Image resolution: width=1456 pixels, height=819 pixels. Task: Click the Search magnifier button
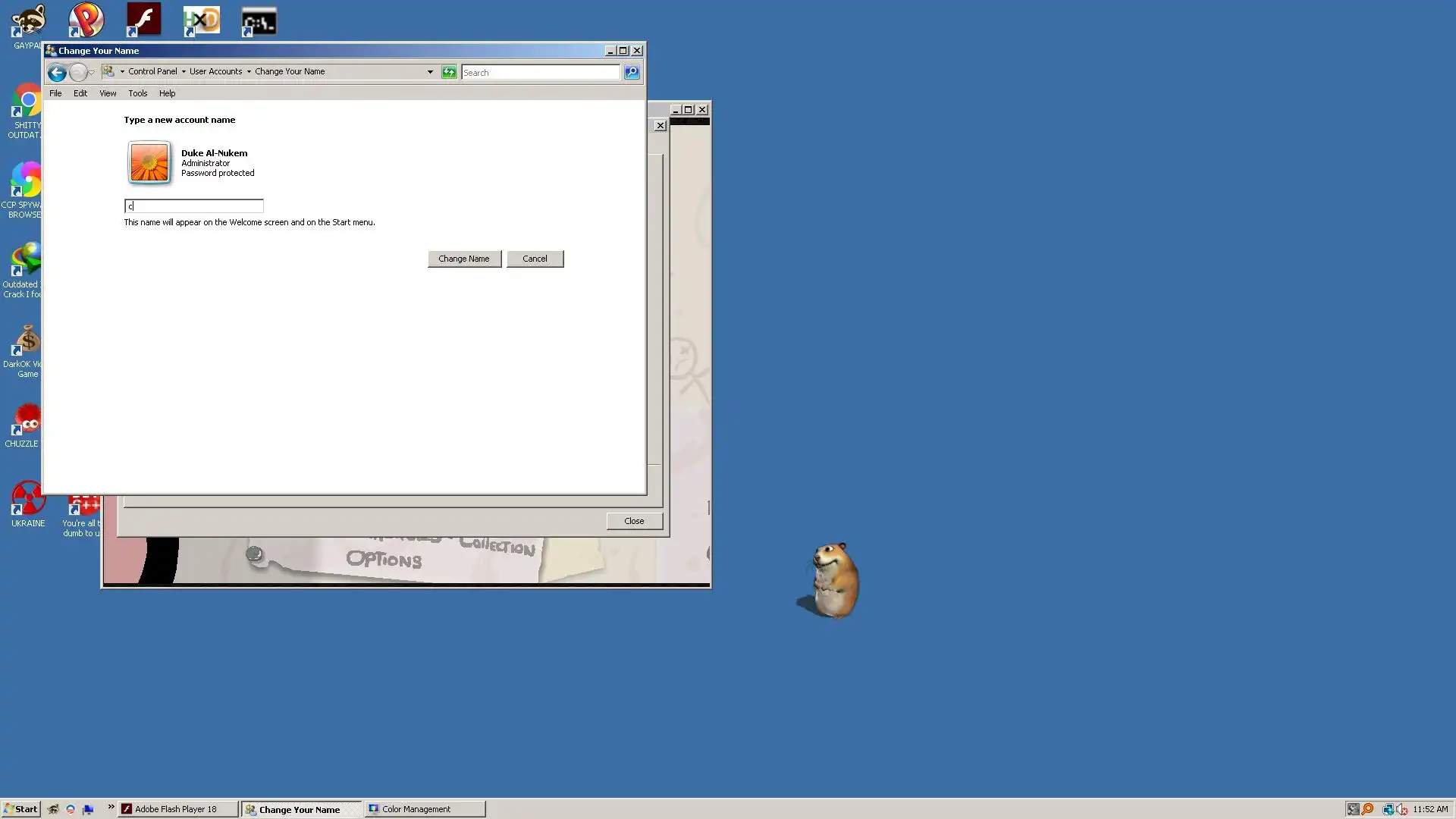(632, 72)
